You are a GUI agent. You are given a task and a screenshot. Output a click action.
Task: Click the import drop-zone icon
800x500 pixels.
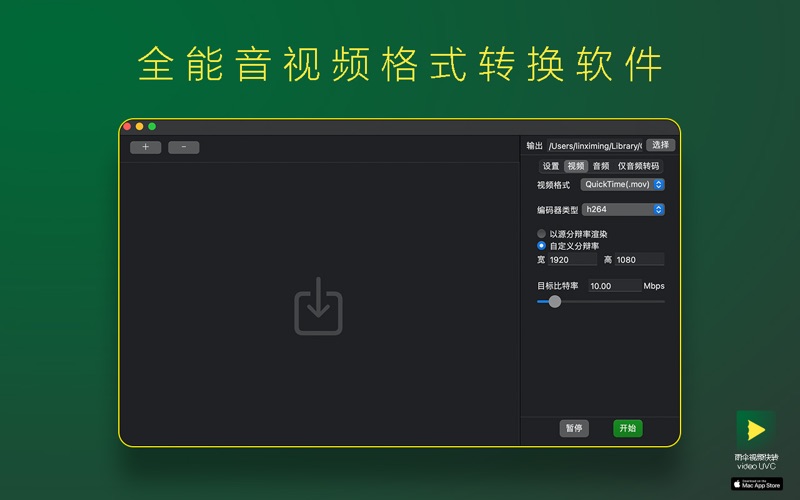(318, 306)
